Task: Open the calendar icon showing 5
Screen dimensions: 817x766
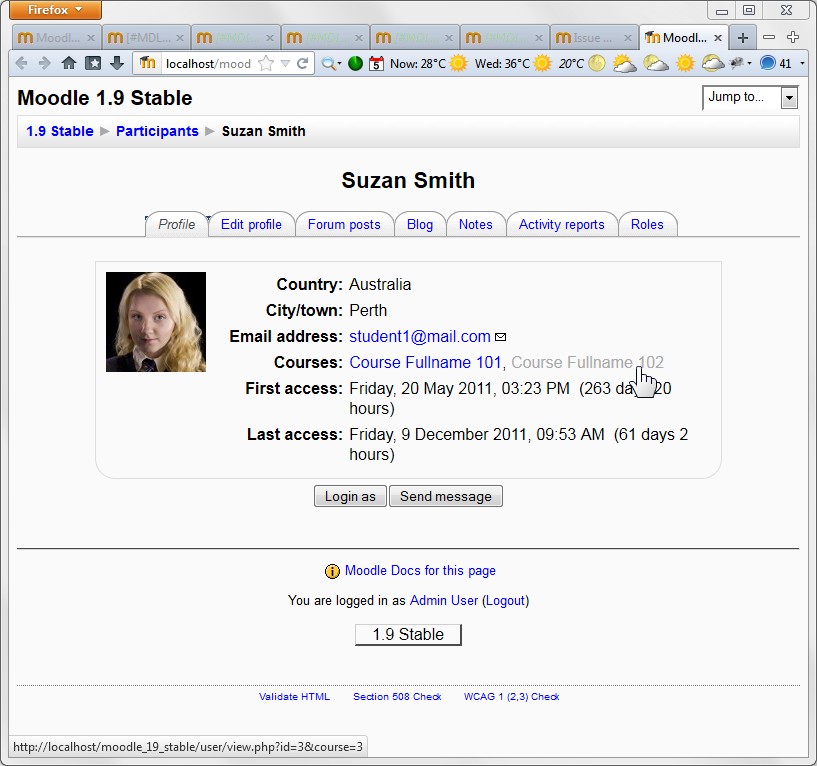Action: pos(376,64)
